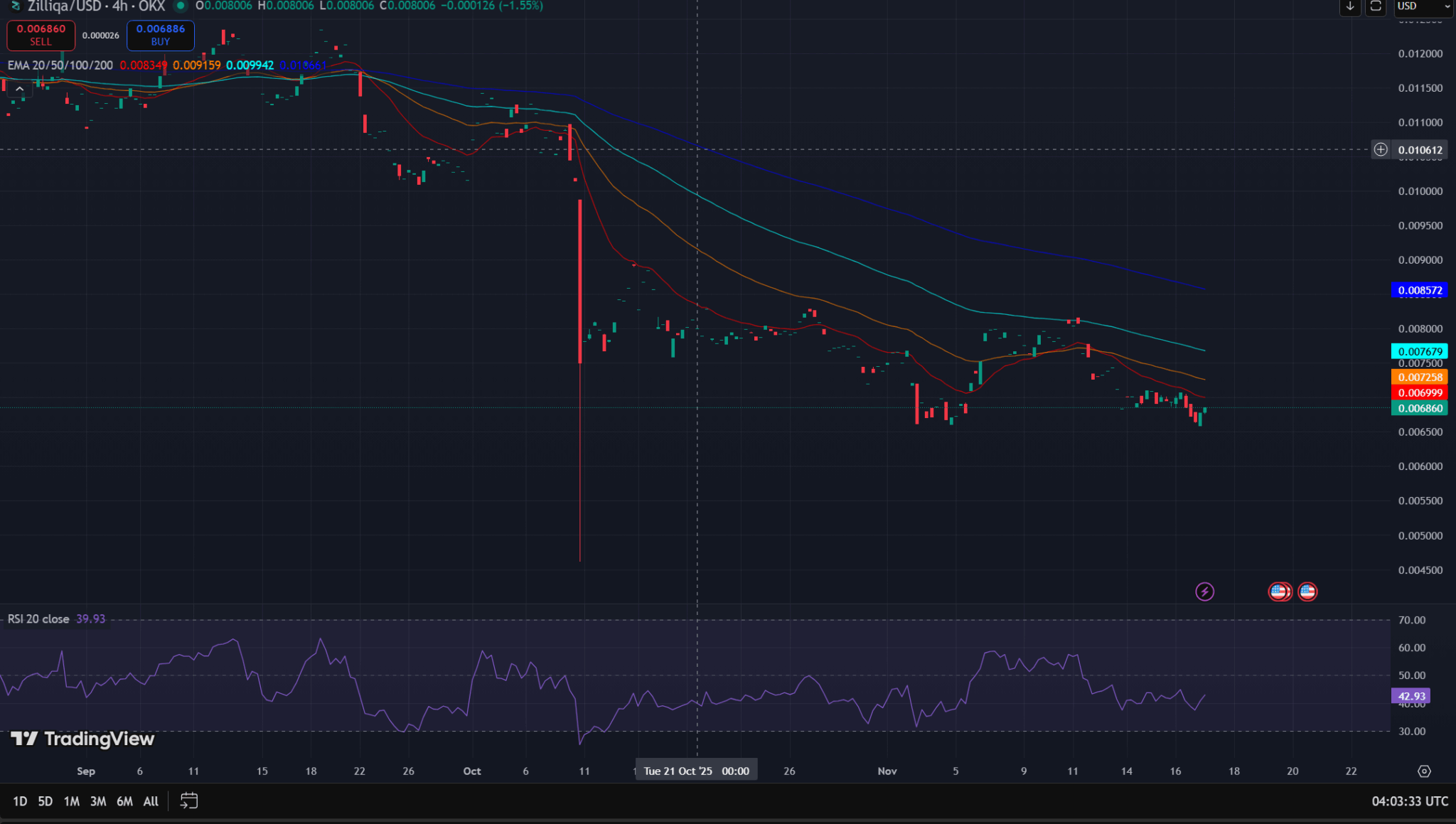This screenshot has width=1456, height=824.
Task: Click the chart screenshot icon top right
Action: point(1375,7)
